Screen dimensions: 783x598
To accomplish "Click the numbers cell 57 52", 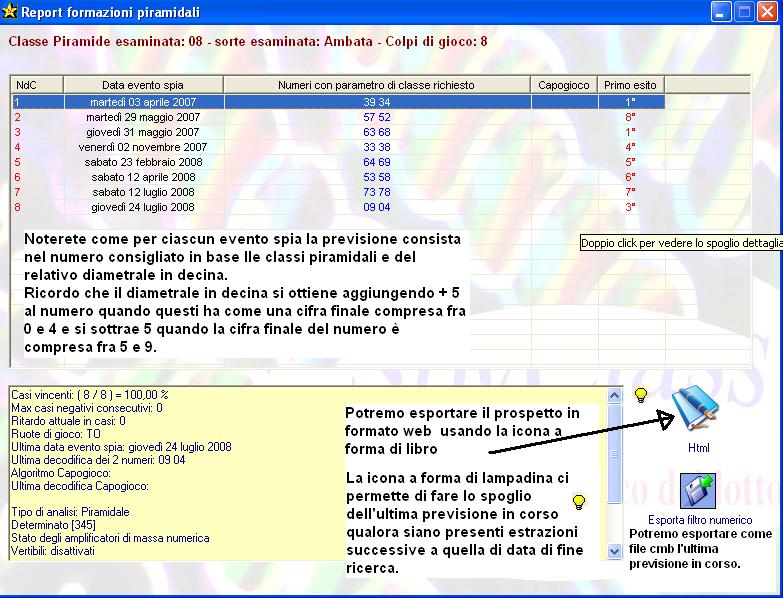I will tap(377, 117).
